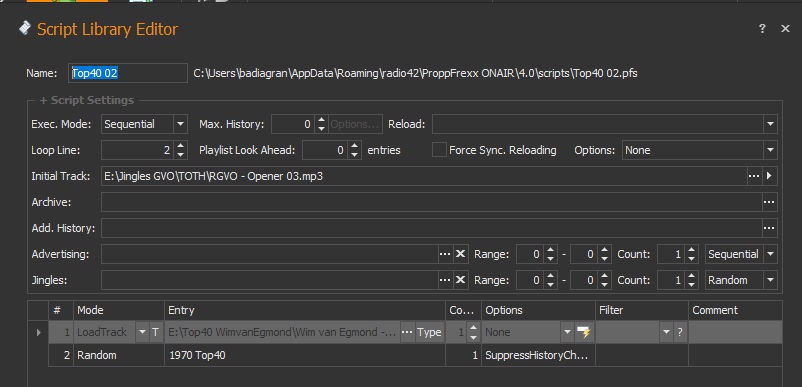
Task: Browse for Jingles source
Action: (x=445, y=280)
